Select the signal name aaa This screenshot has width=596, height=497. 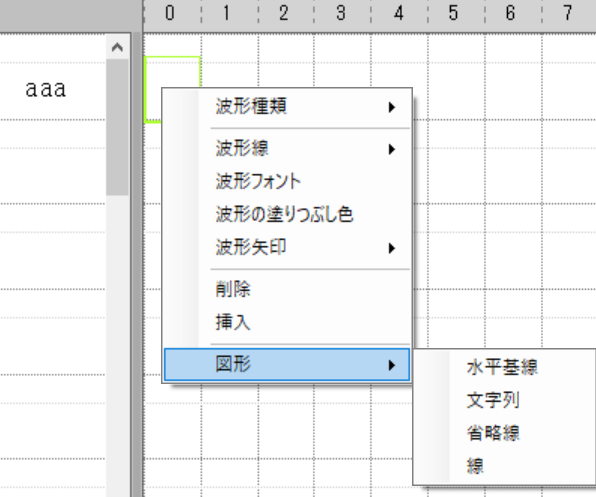(x=46, y=90)
